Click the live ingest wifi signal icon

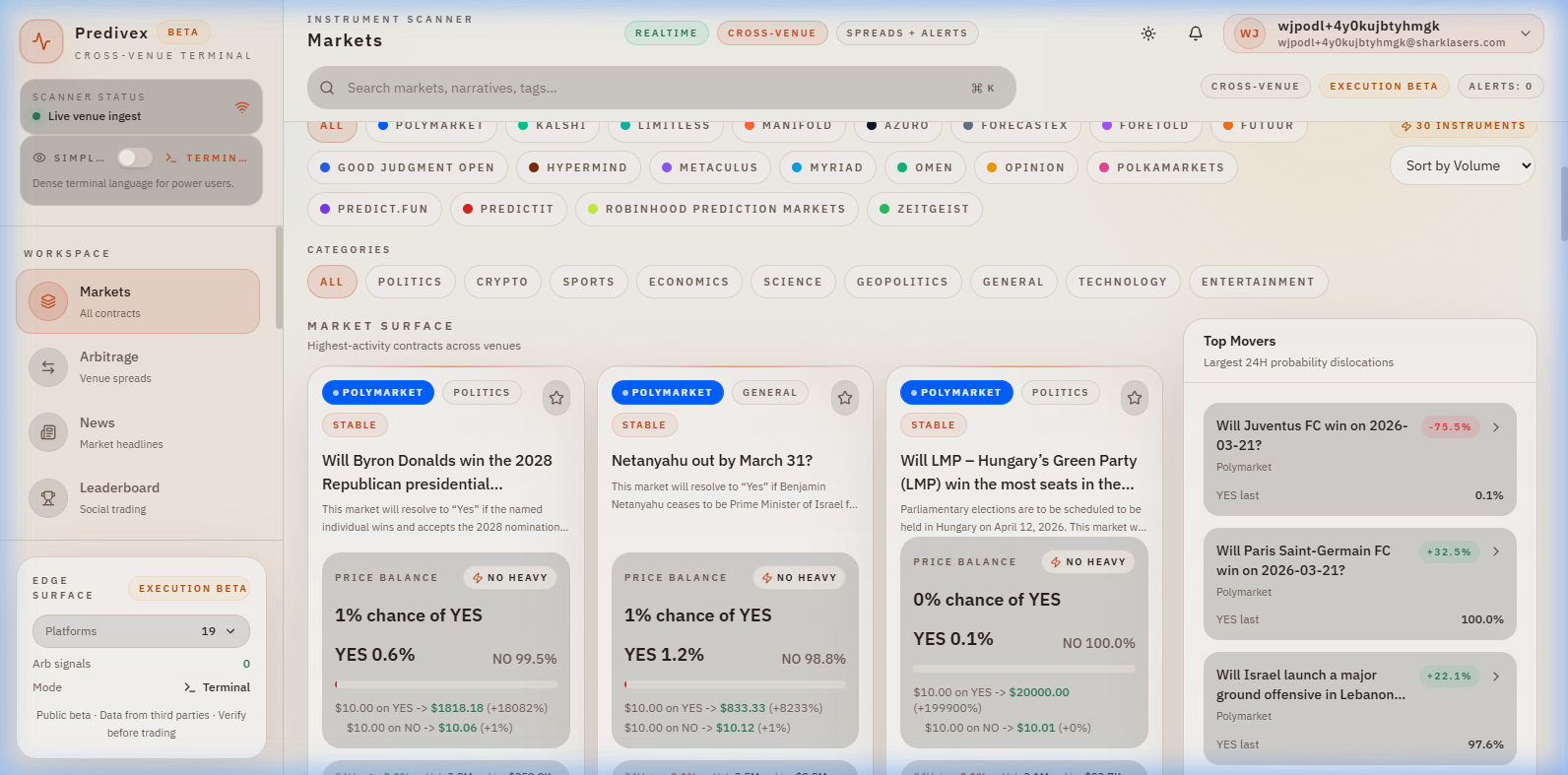(242, 106)
